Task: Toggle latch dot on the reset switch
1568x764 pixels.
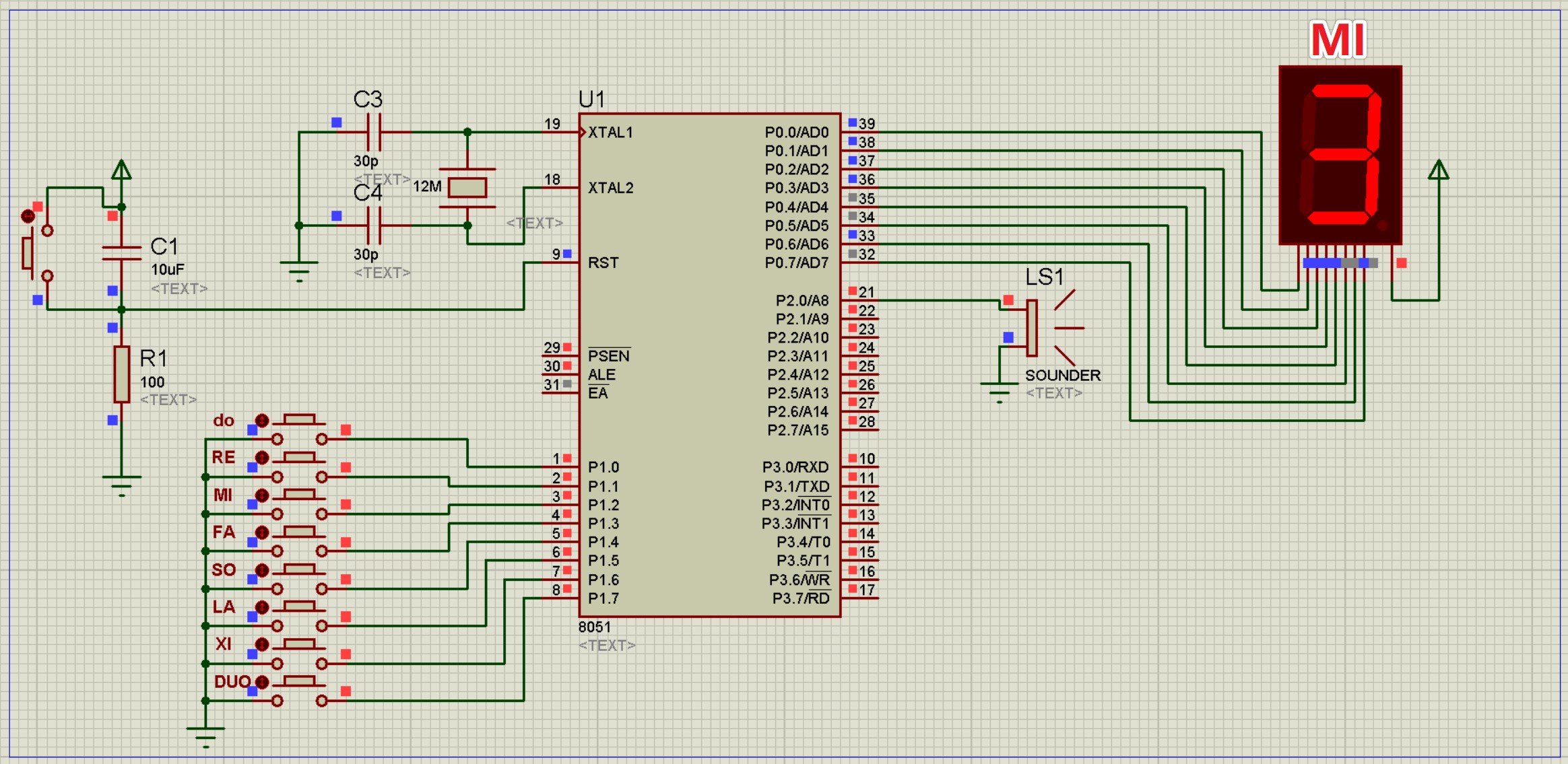Action: tap(28, 216)
